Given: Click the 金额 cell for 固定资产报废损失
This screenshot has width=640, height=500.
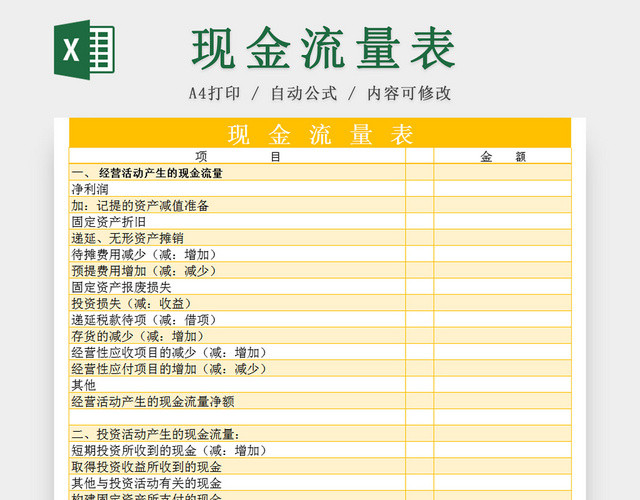Looking at the screenshot, I should tap(502, 287).
